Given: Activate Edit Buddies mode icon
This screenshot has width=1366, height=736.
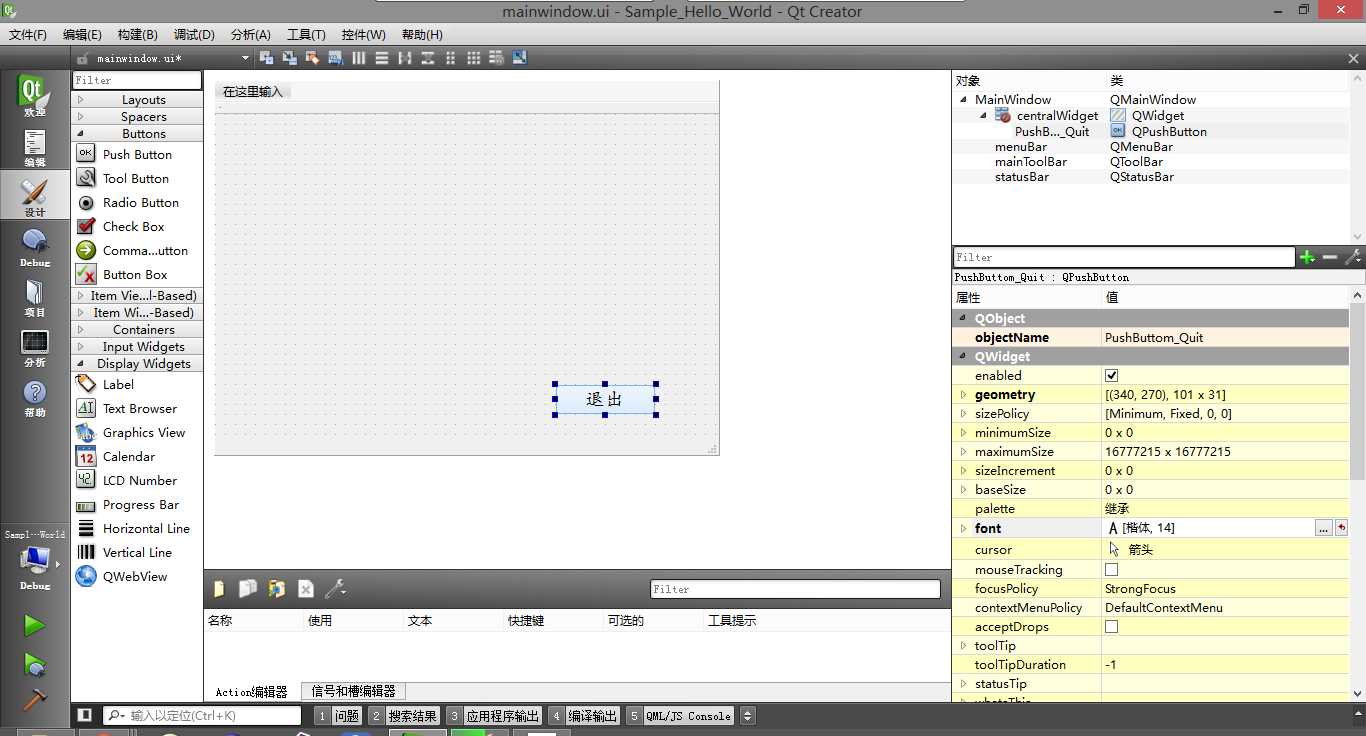Looking at the screenshot, I should coord(312,58).
